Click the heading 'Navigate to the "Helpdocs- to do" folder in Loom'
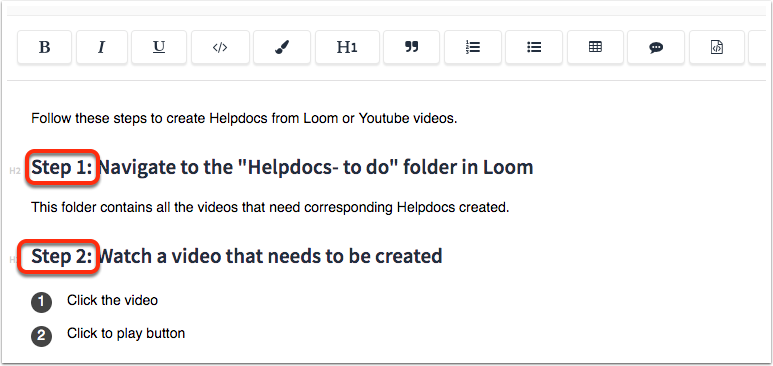 [316, 168]
